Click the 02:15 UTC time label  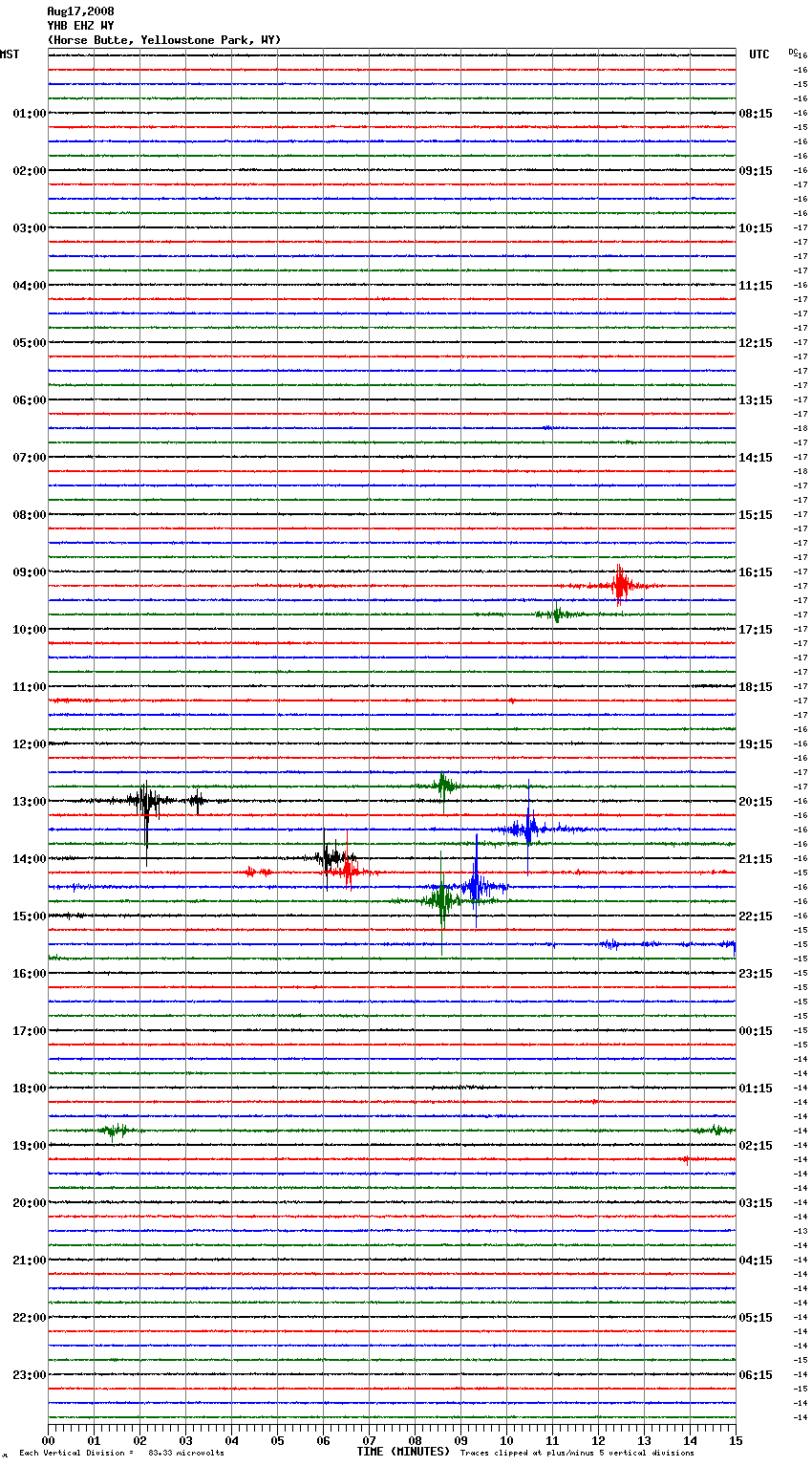(x=756, y=1146)
